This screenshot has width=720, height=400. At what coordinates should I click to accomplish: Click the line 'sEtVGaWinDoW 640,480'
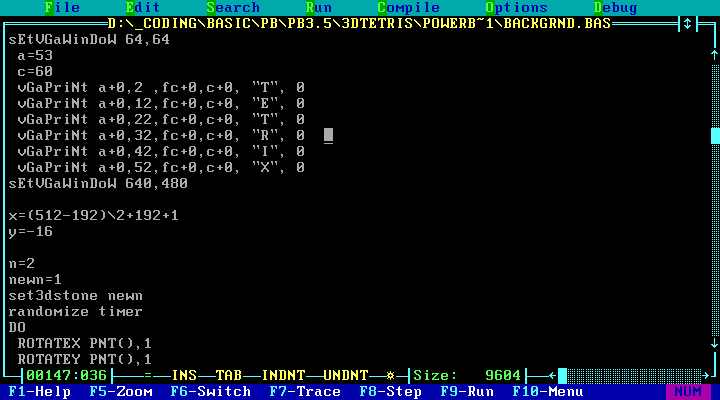coord(98,184)
